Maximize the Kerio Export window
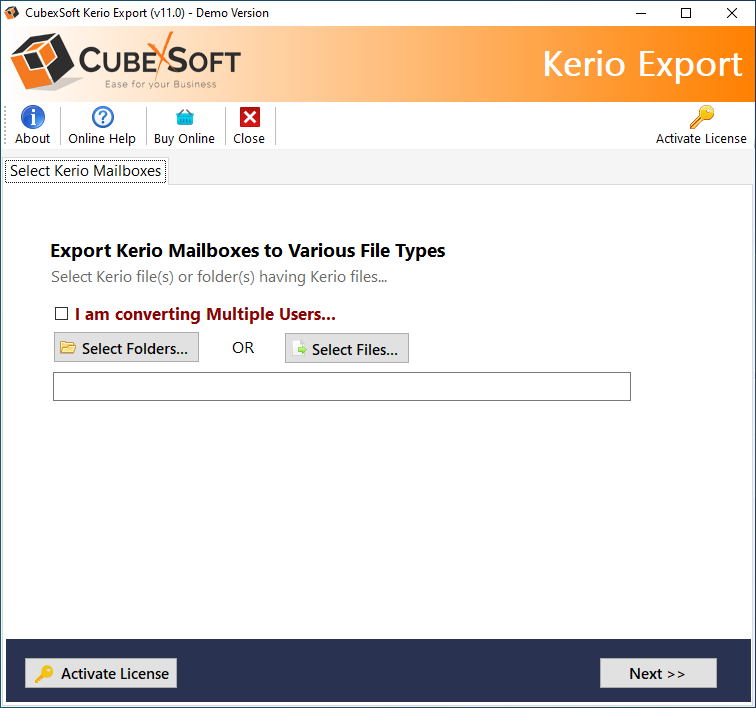This screenshot has width=756, height=708. pos(686,13)
